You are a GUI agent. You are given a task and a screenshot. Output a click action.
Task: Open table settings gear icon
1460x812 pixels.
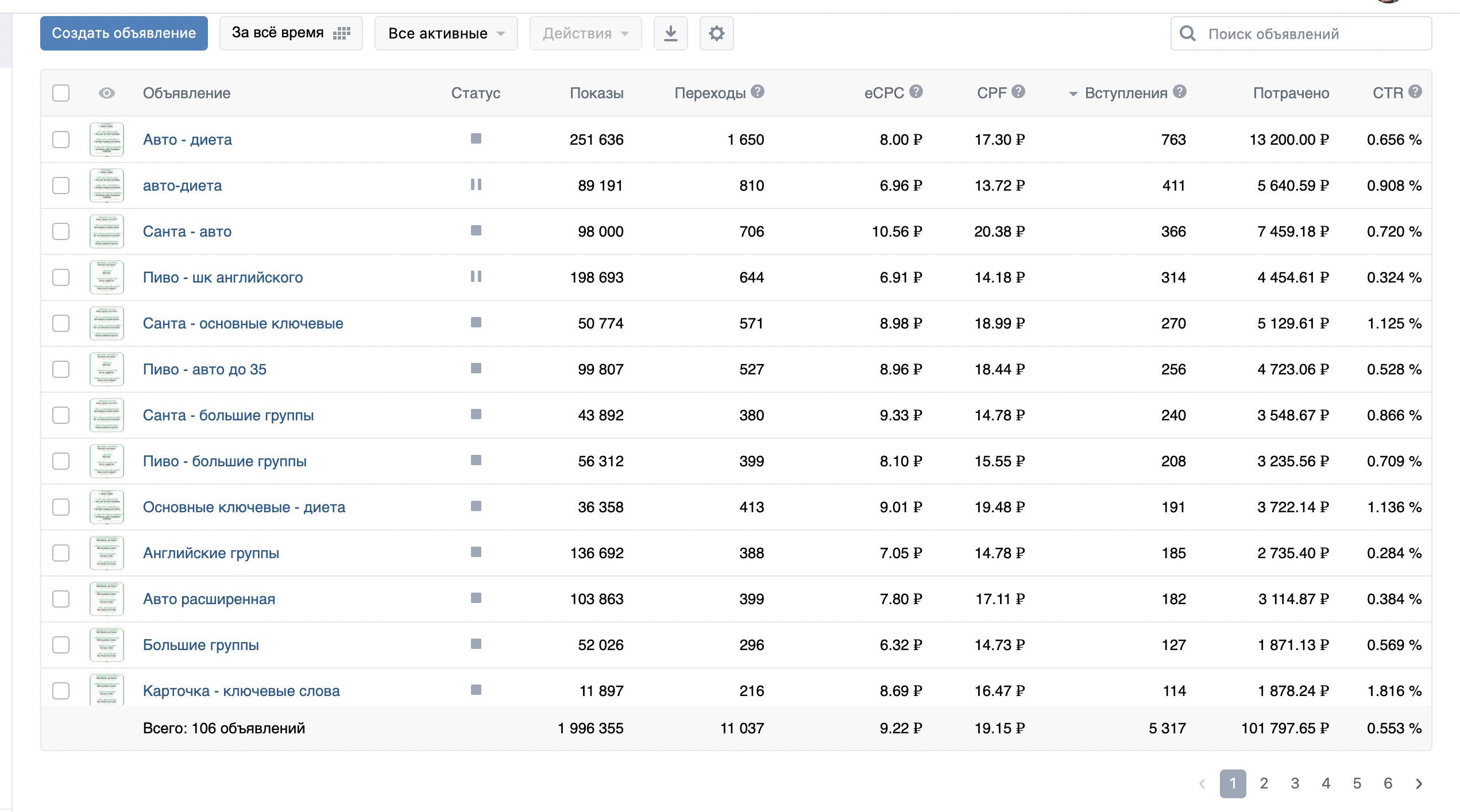pyautogui.click(x=716, y=33)
